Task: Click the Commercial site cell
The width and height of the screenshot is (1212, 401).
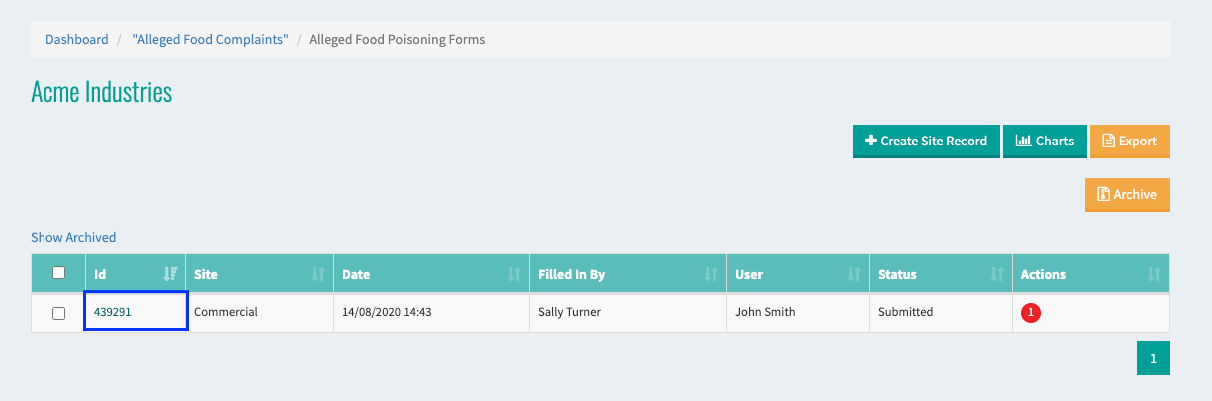Action: pyautogui.click(x=260, y=312)
